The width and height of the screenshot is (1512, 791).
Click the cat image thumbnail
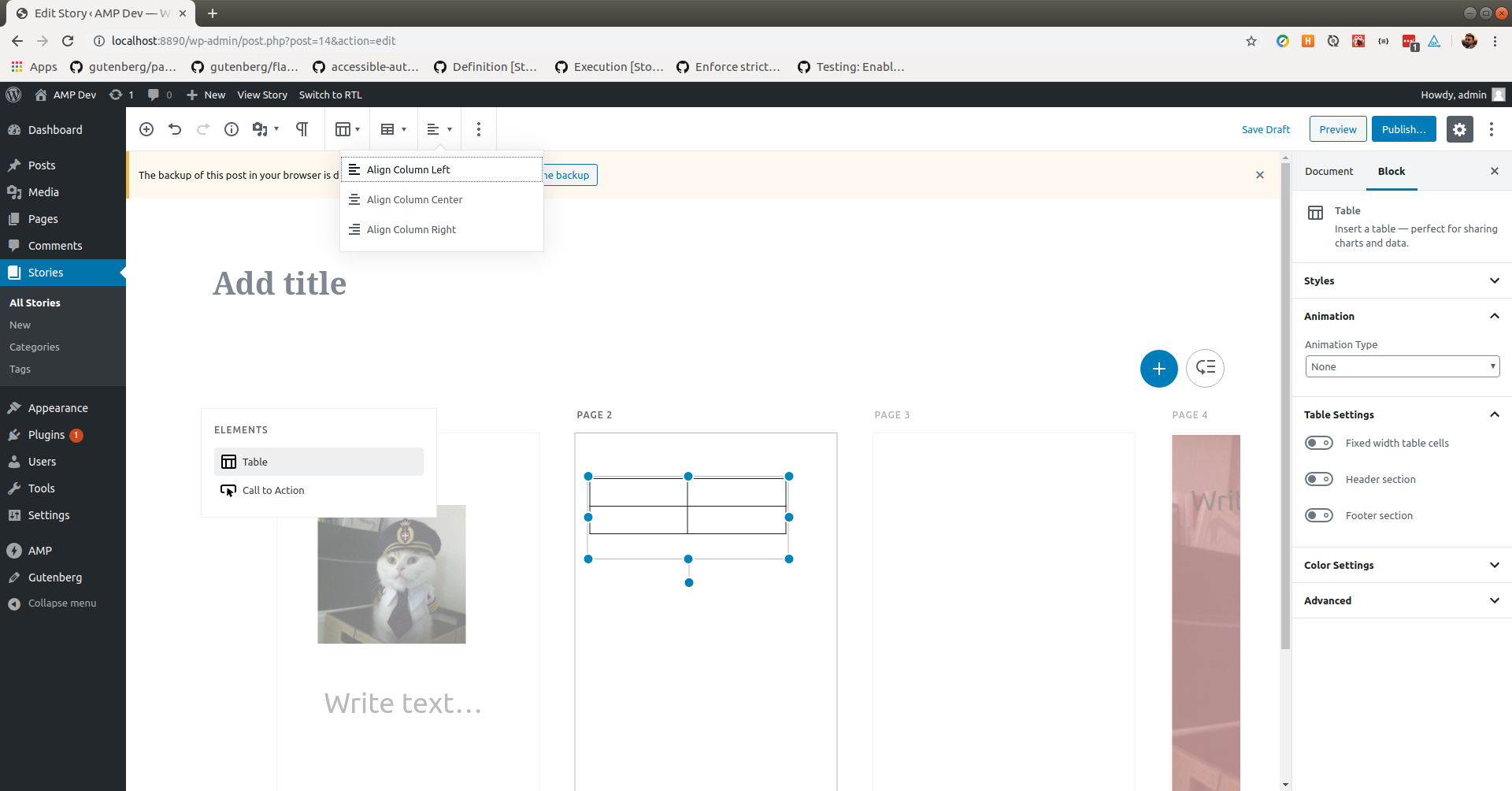click(x=391, y=574)
